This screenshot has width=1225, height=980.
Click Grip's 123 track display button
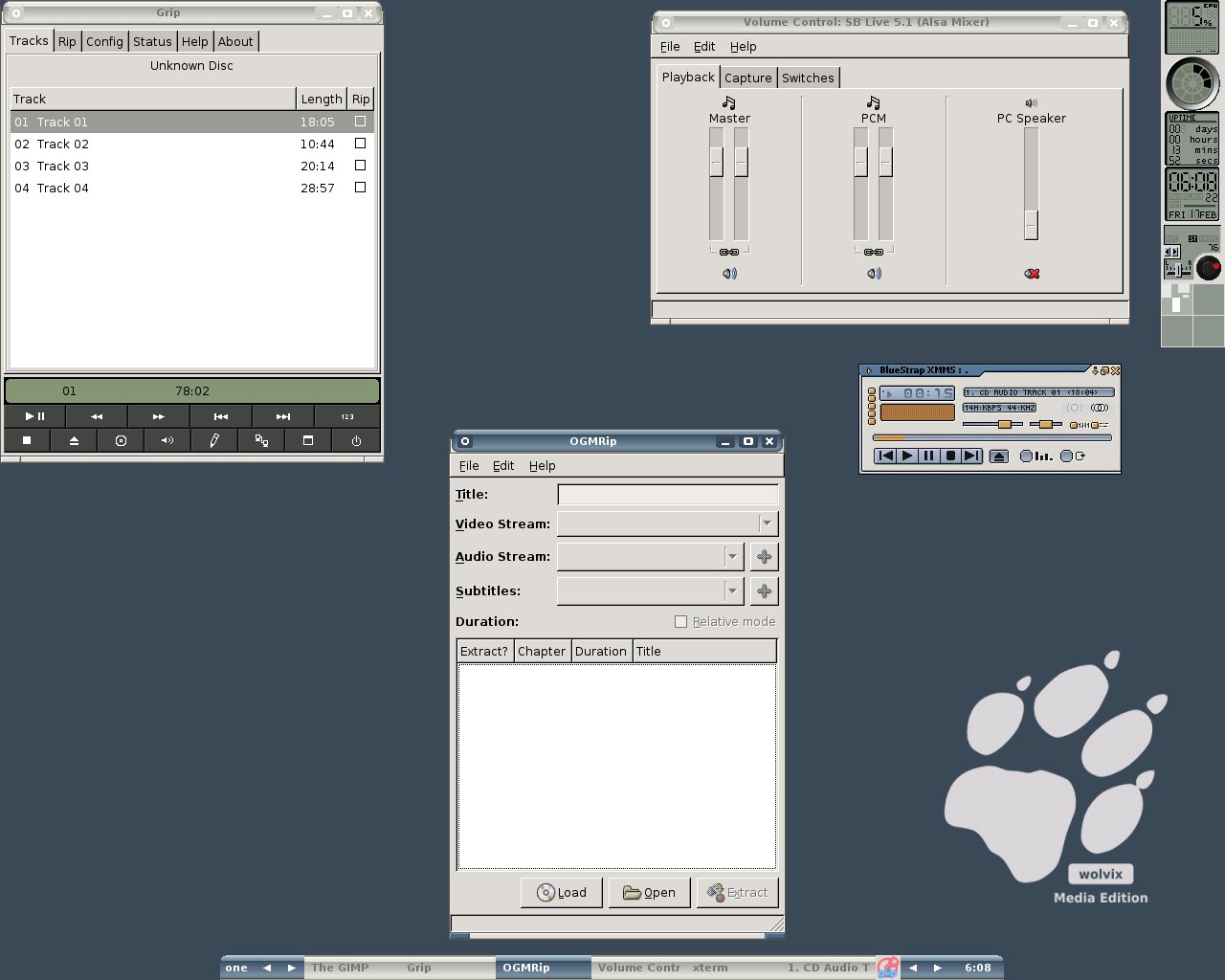(x=347, y=416)
